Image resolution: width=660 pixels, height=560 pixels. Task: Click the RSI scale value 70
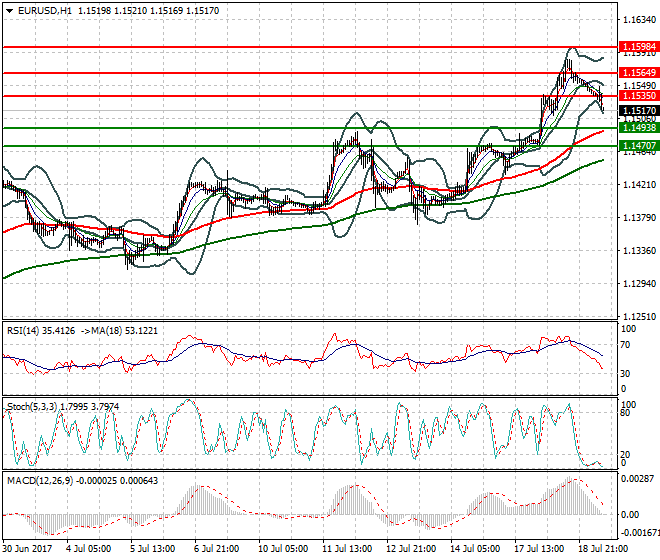pos(626,345)
